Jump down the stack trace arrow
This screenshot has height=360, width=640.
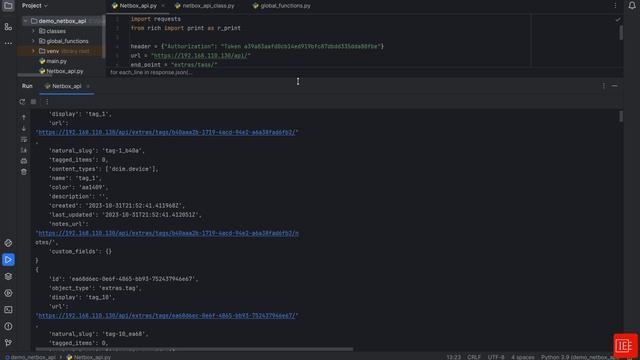(24, 129)
